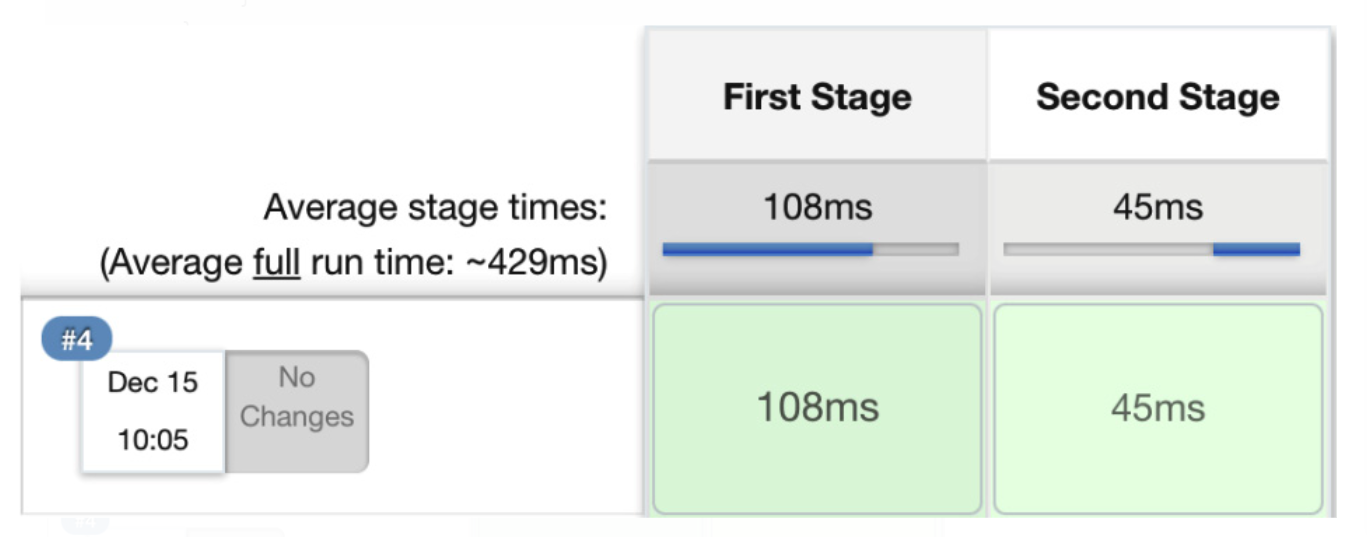The width and height of the screenshot is (1367, 537).
Task: Click the Second Stage average time bar
Action: pyautogui.click(x=1152, y=249)
